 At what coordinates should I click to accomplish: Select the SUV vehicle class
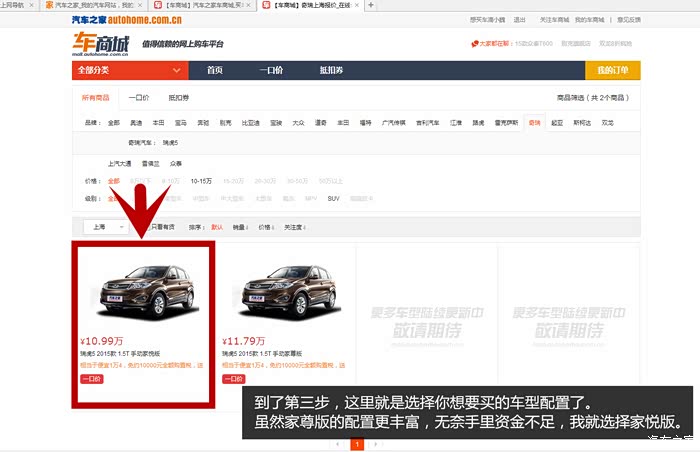(x=333, y=199)
